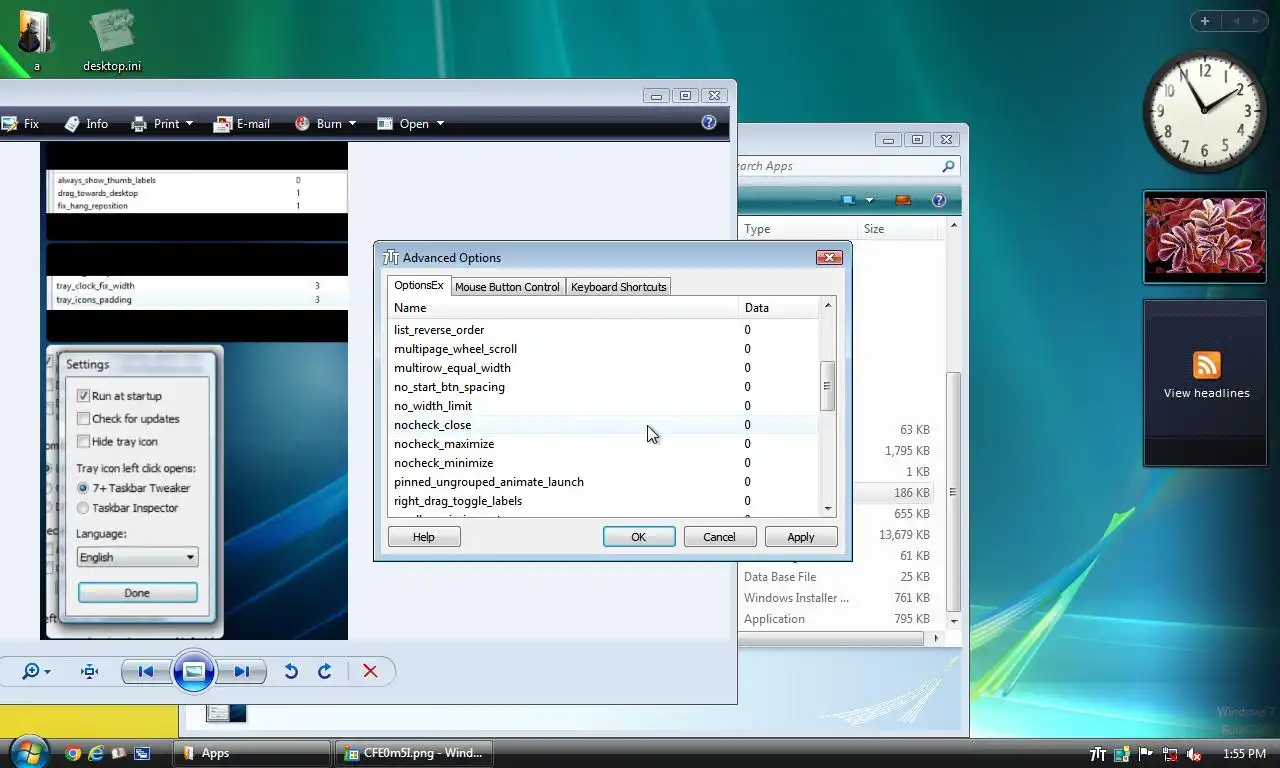Open the Info pane in Photo Gallery
Screen dimensions: 1280x768
(85, 124)
